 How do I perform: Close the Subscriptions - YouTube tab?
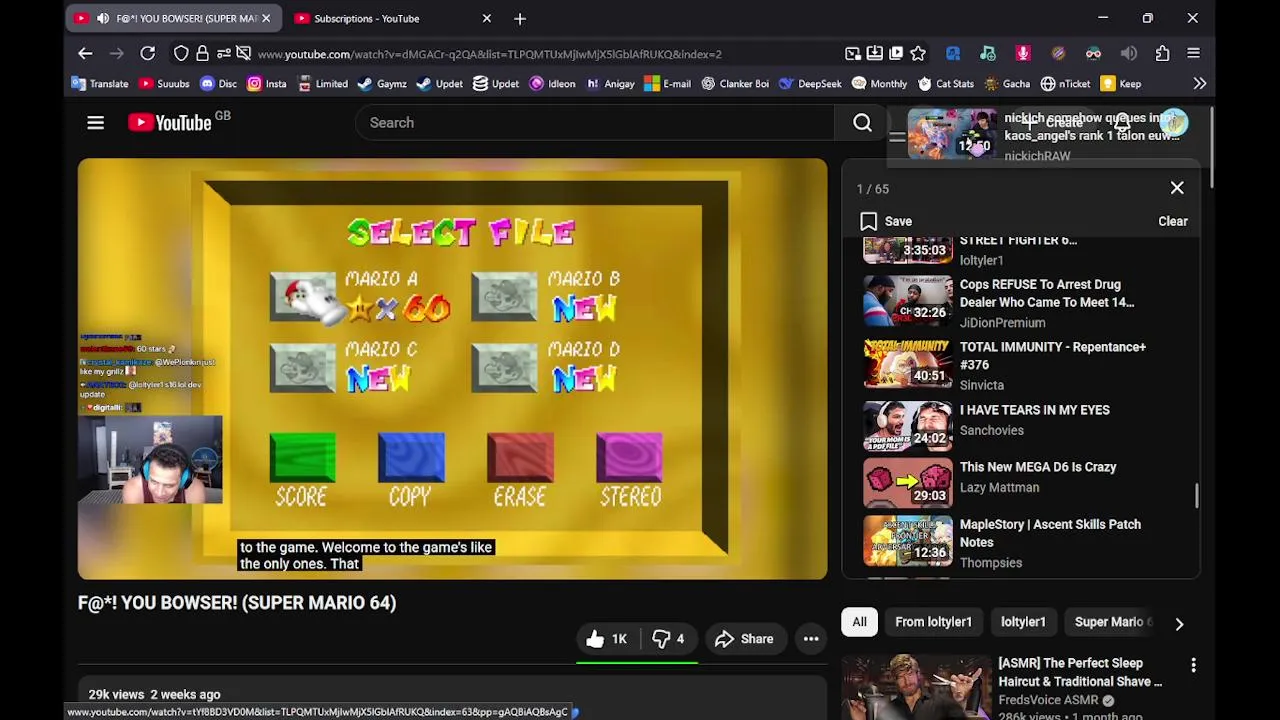coord(487,18)
